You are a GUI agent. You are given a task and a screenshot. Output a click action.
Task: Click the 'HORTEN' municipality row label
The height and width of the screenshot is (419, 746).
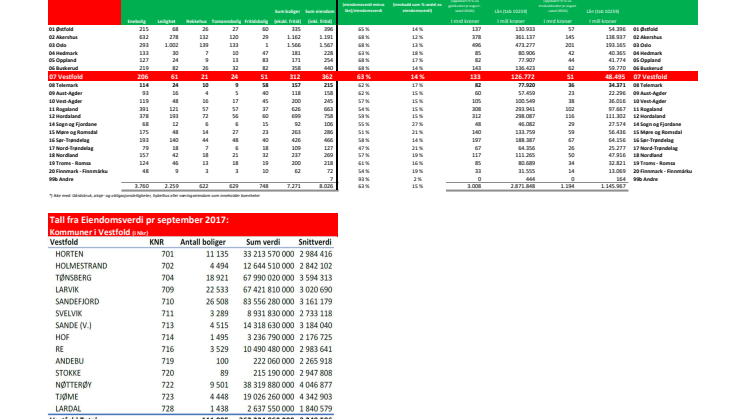pos(69,254)
